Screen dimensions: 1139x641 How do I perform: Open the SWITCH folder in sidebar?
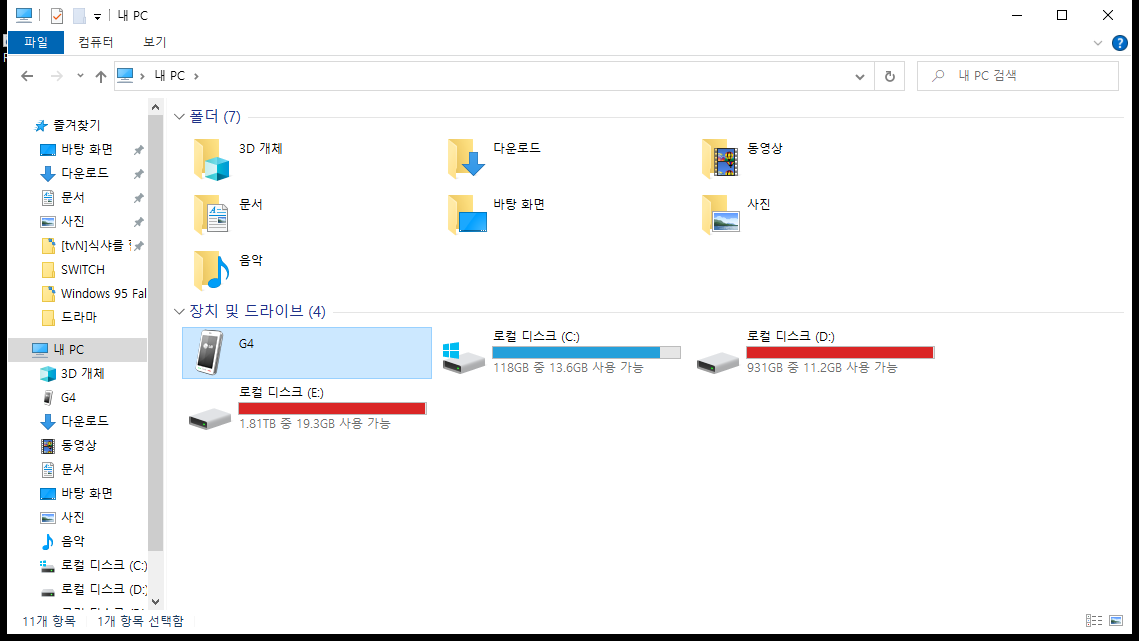83,270
